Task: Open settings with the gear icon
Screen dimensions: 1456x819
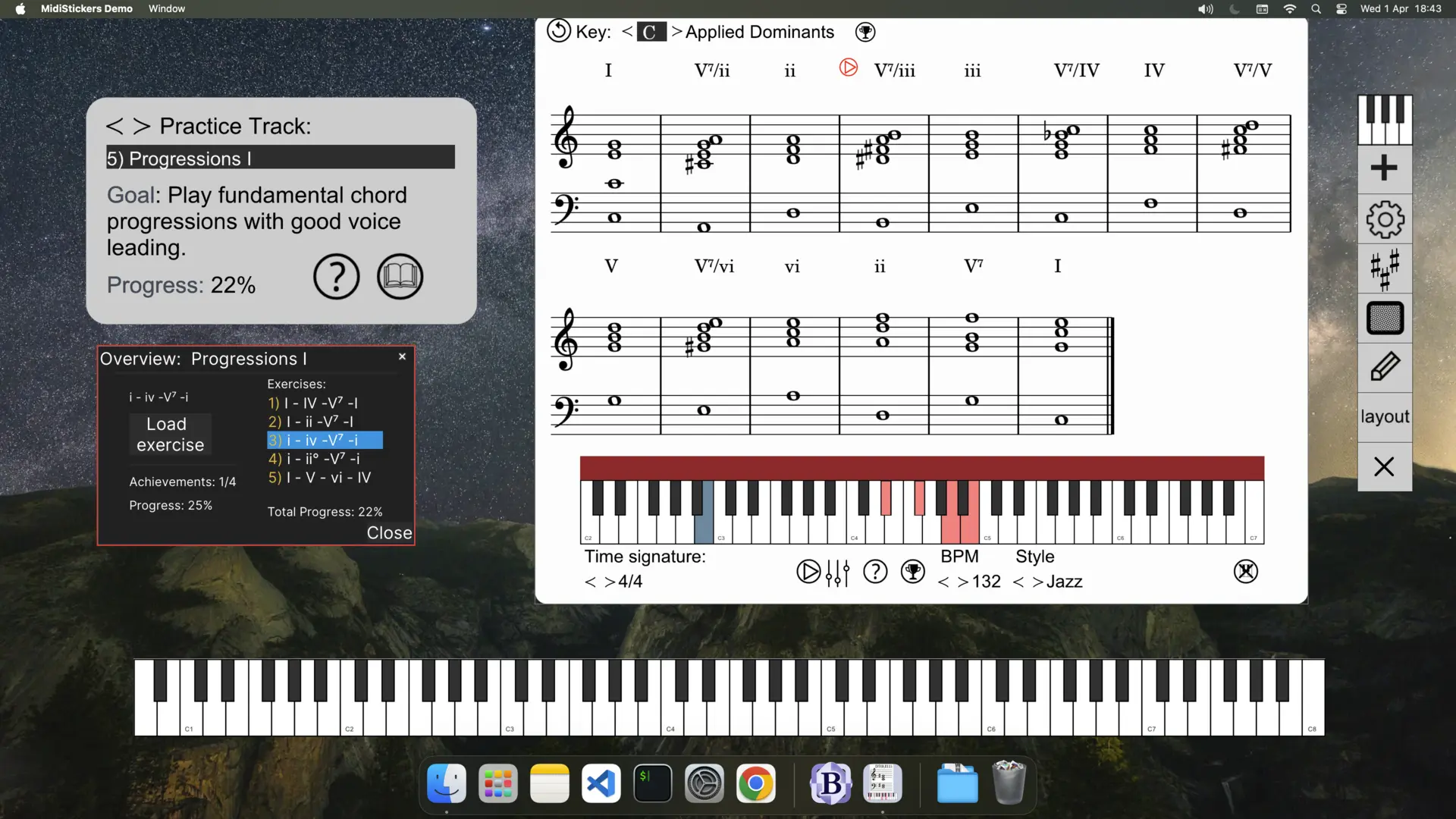Action: [1385, 219]
